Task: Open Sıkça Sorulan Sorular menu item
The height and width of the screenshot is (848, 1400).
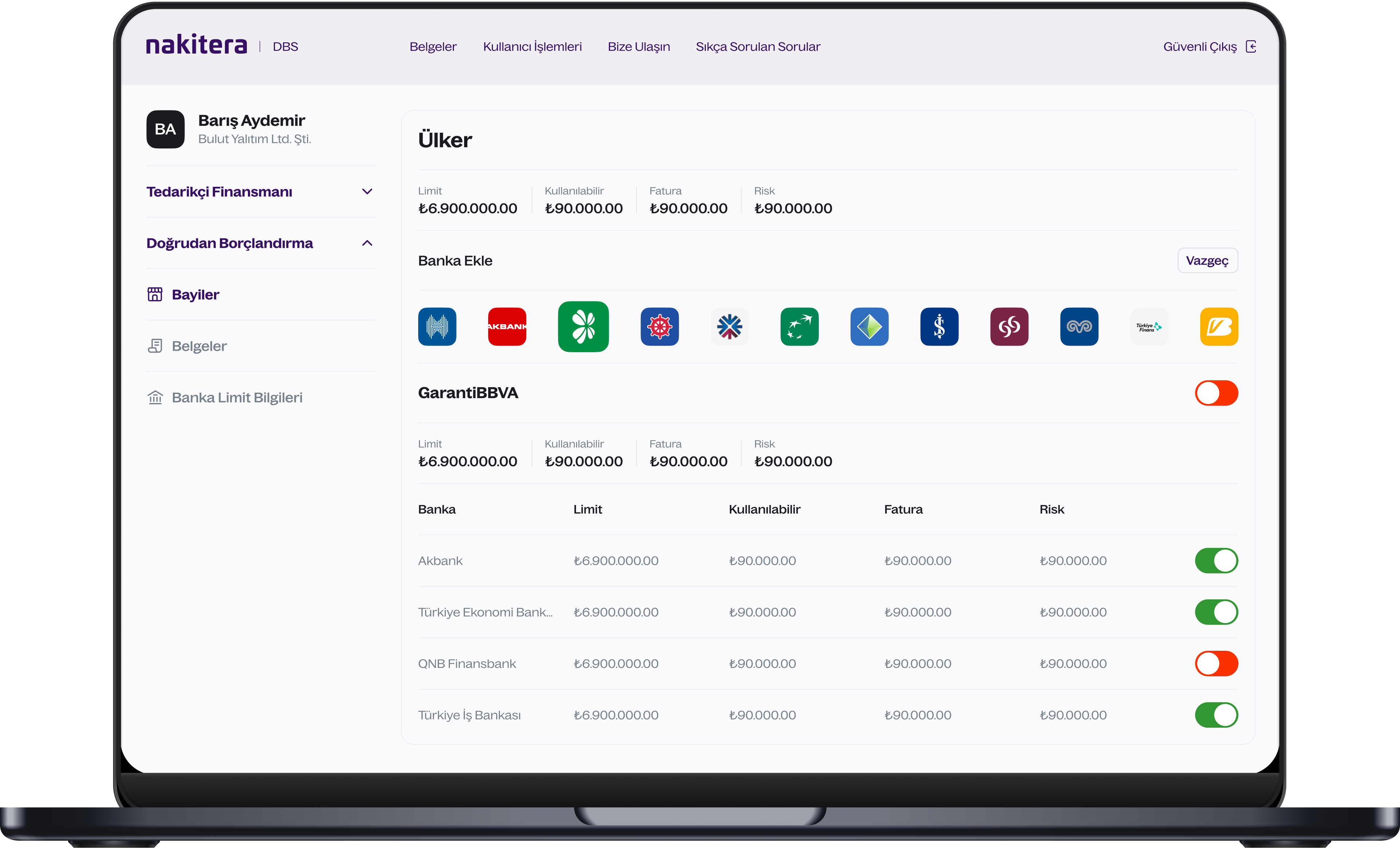Action: click(x=757, y=47)
